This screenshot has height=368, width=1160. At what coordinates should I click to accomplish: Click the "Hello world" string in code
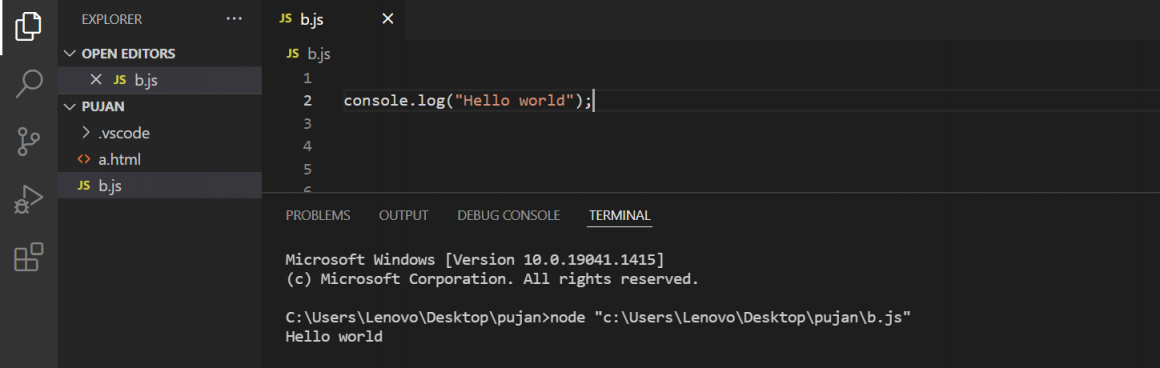(x=516, y=101)
